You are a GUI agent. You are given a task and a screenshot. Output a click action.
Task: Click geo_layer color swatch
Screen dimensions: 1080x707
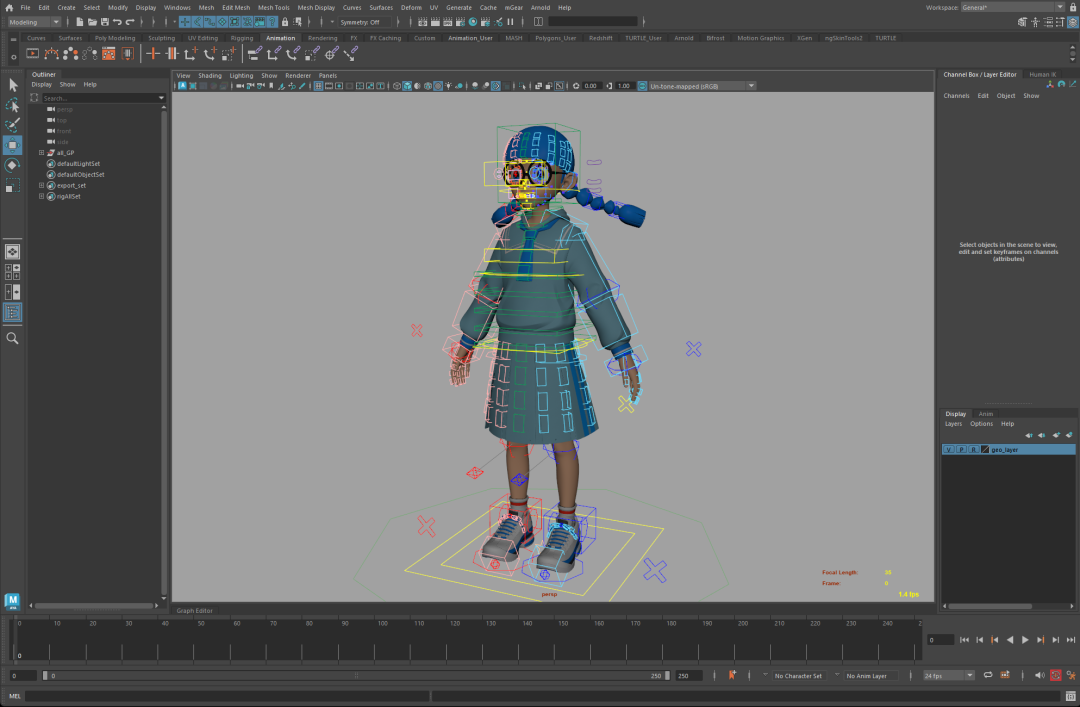click(x=985, y=450)
